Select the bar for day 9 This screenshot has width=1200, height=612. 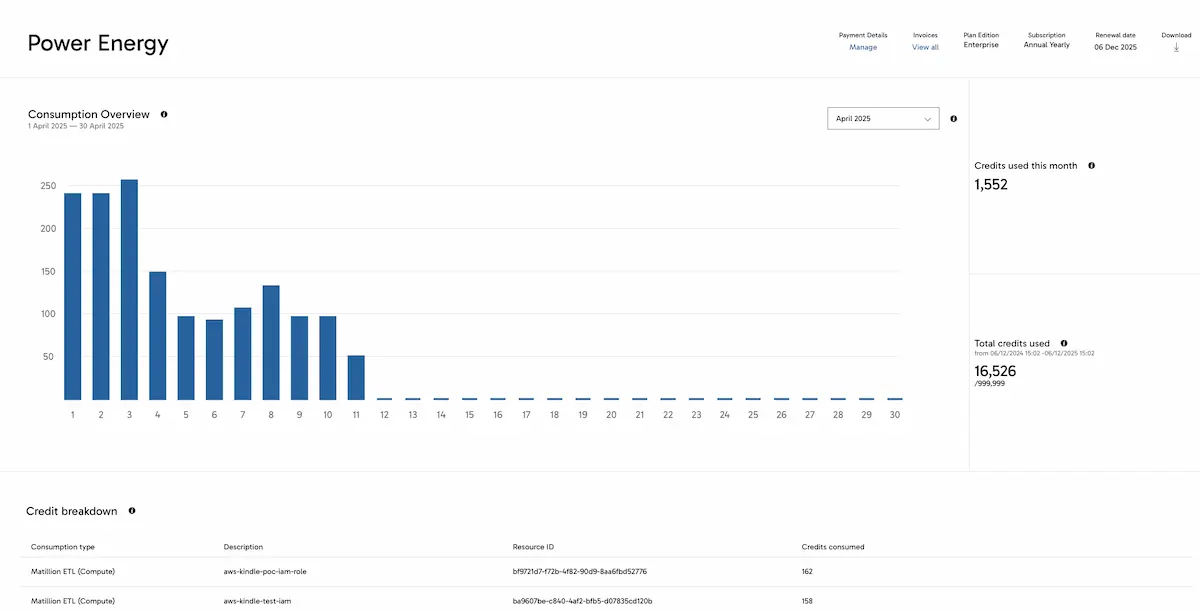tap(299, 357)
